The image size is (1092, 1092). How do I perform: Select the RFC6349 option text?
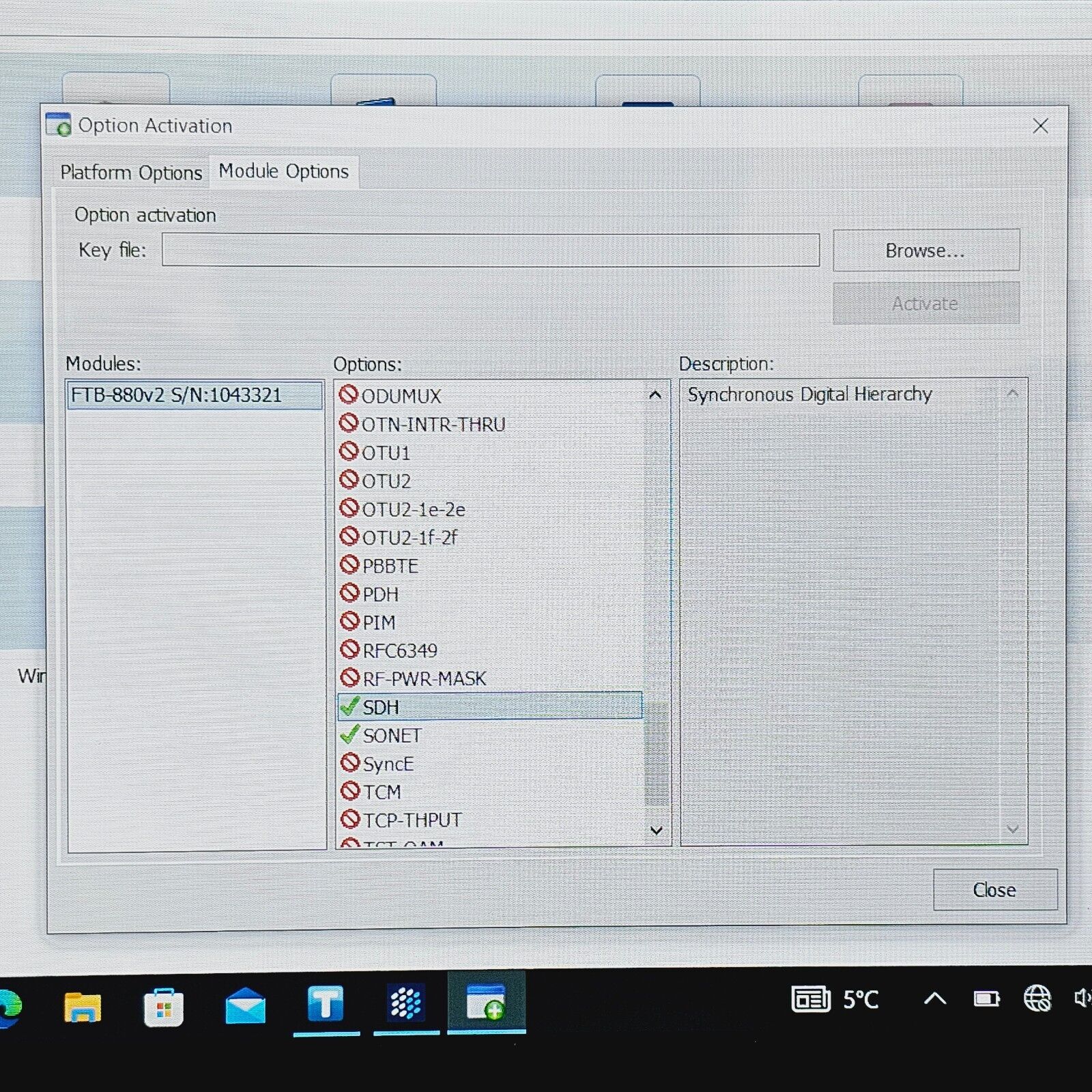[400, 650]
